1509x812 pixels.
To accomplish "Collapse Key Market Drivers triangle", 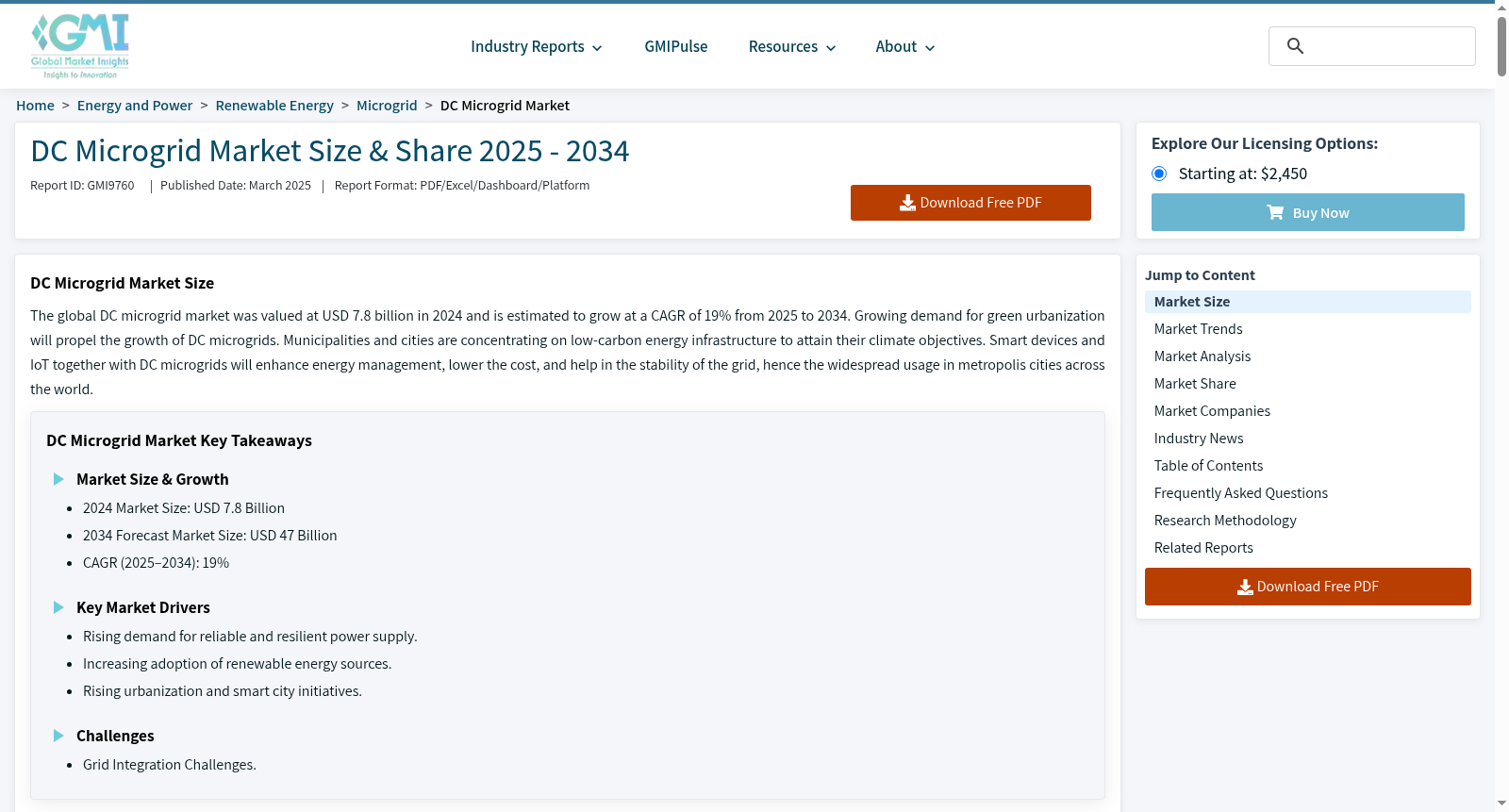I will click(58, 607).
